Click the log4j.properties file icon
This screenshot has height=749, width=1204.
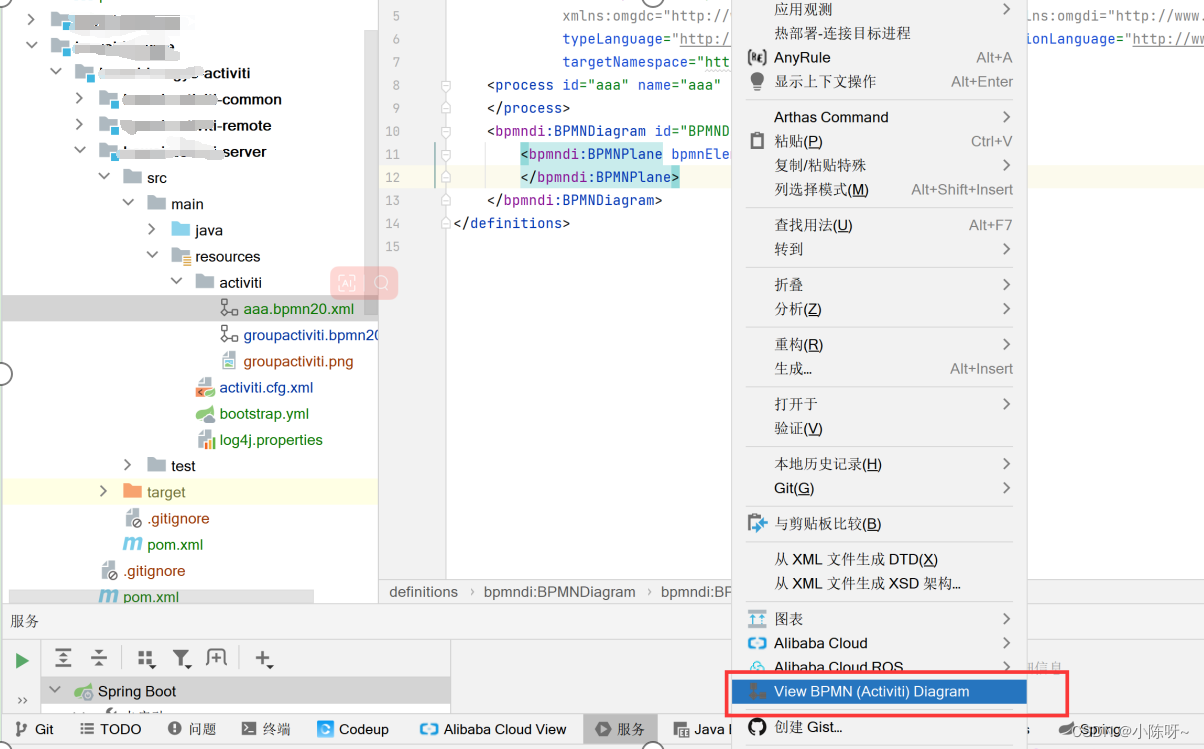pyautogui.click(x=205, y=440)
